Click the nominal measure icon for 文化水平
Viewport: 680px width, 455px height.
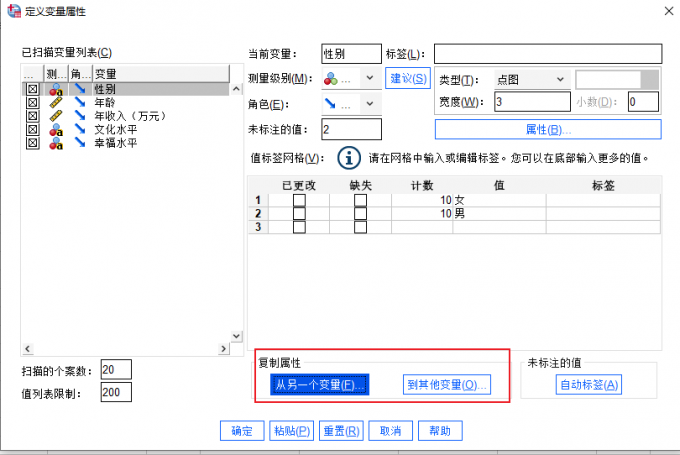tap(56, 129)
